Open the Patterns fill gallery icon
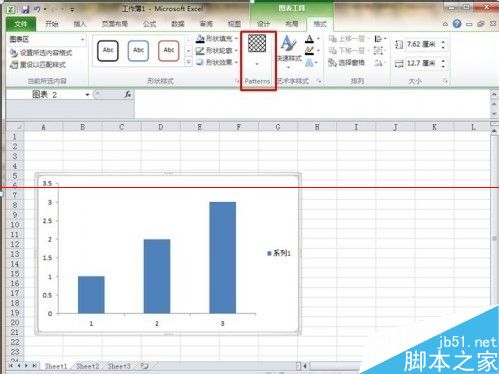Viewport: 499px width, 374px height. click(x=257, y=43)
